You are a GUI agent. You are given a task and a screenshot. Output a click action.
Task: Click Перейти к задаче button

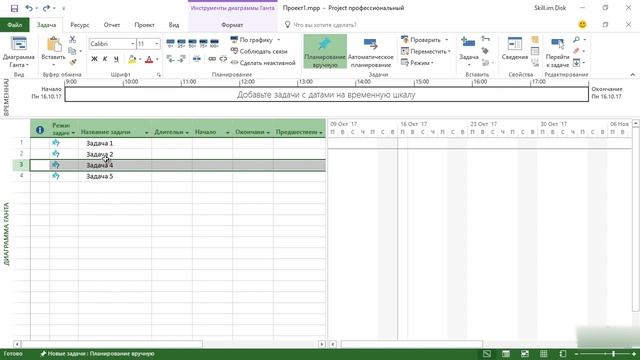click(x=557, y=52)
